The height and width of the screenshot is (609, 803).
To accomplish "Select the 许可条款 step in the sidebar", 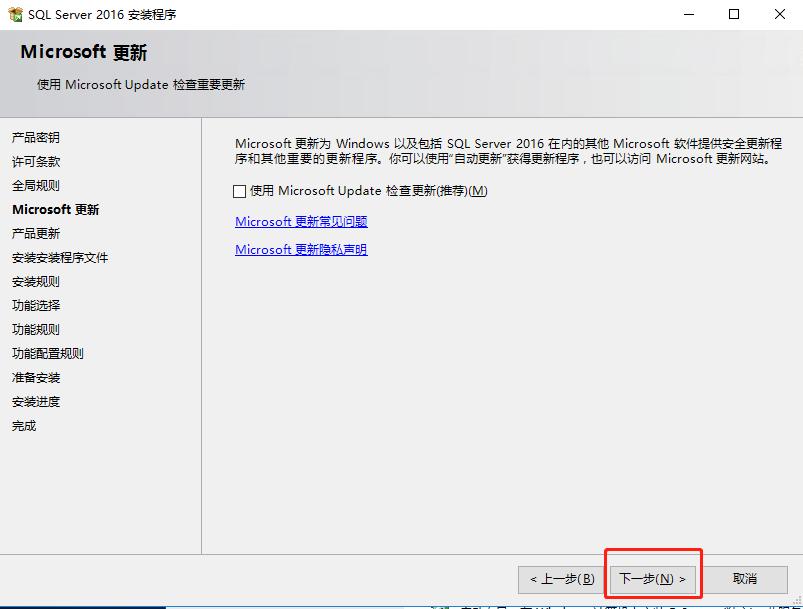I will [x=36, y=162].
